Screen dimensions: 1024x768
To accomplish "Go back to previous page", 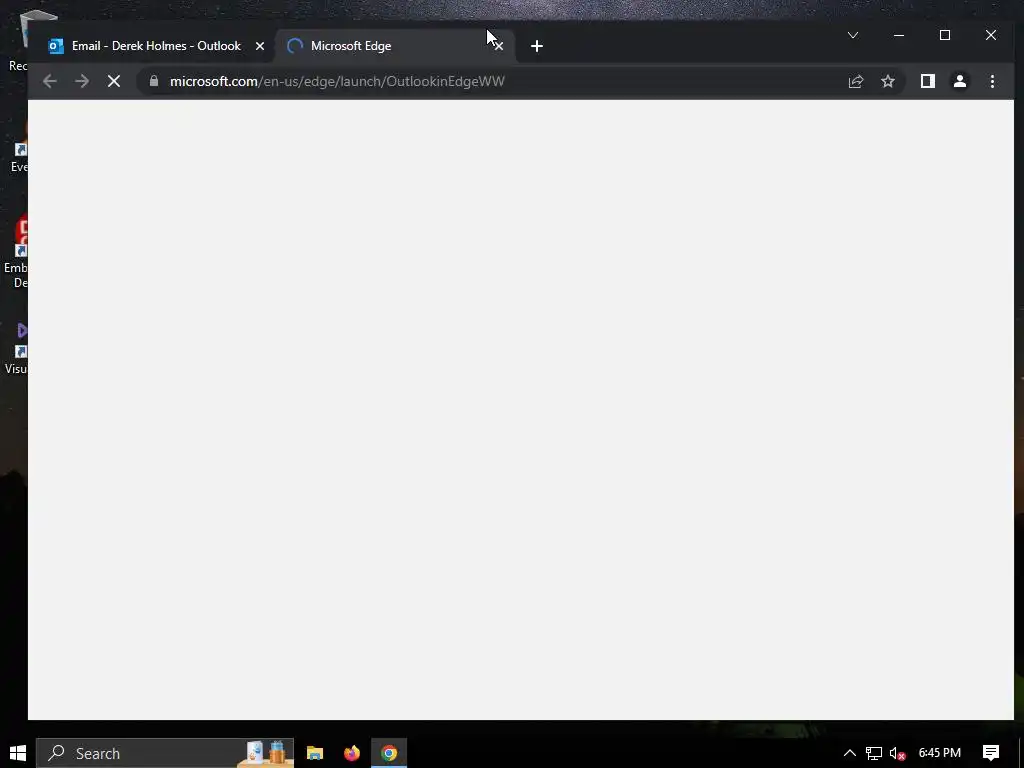I will click(50, 81).
